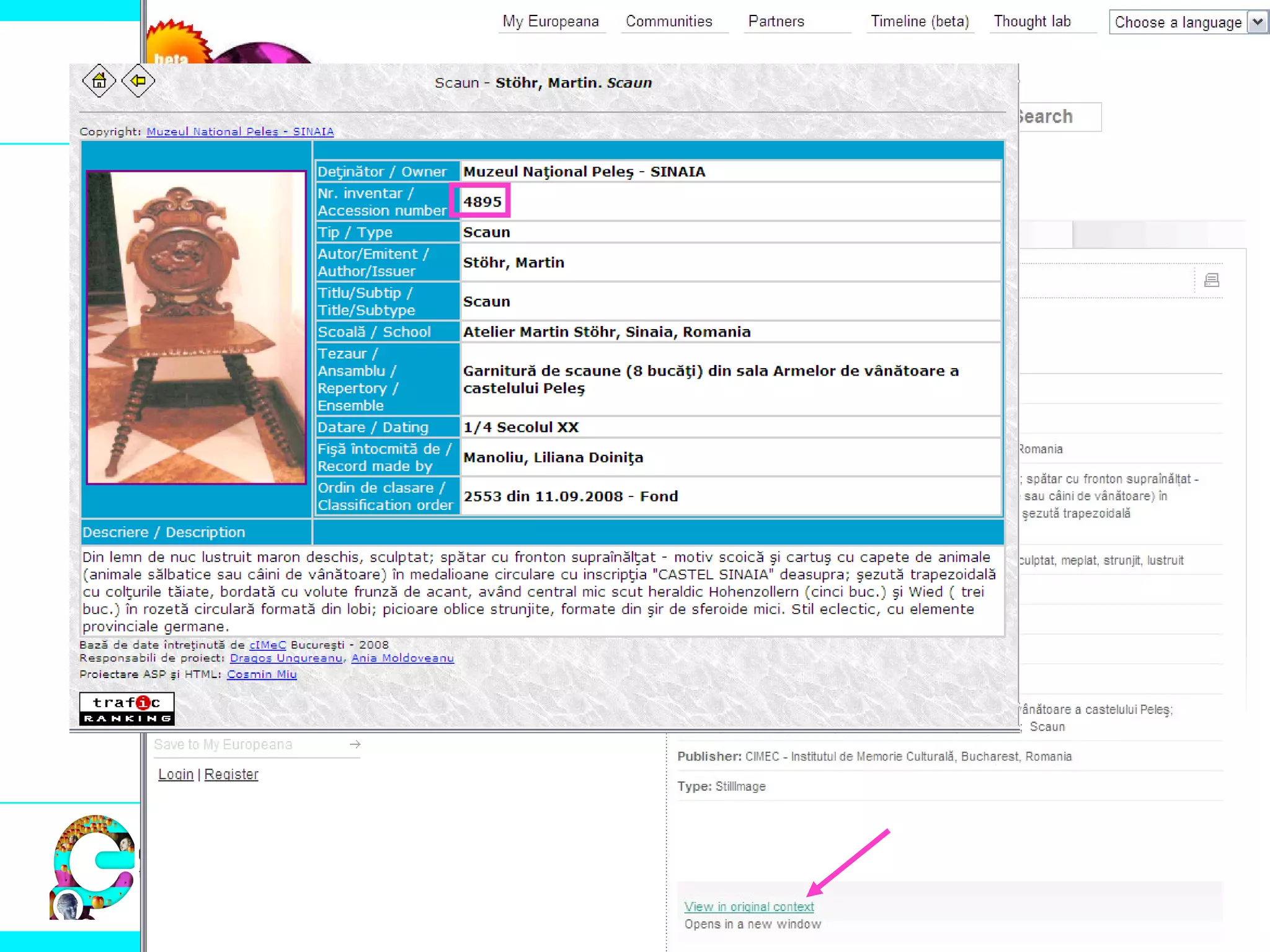The height and width of the screenshot is (952, 1270).
Task: Open Thought lab navigation item
Action: 1032,22
